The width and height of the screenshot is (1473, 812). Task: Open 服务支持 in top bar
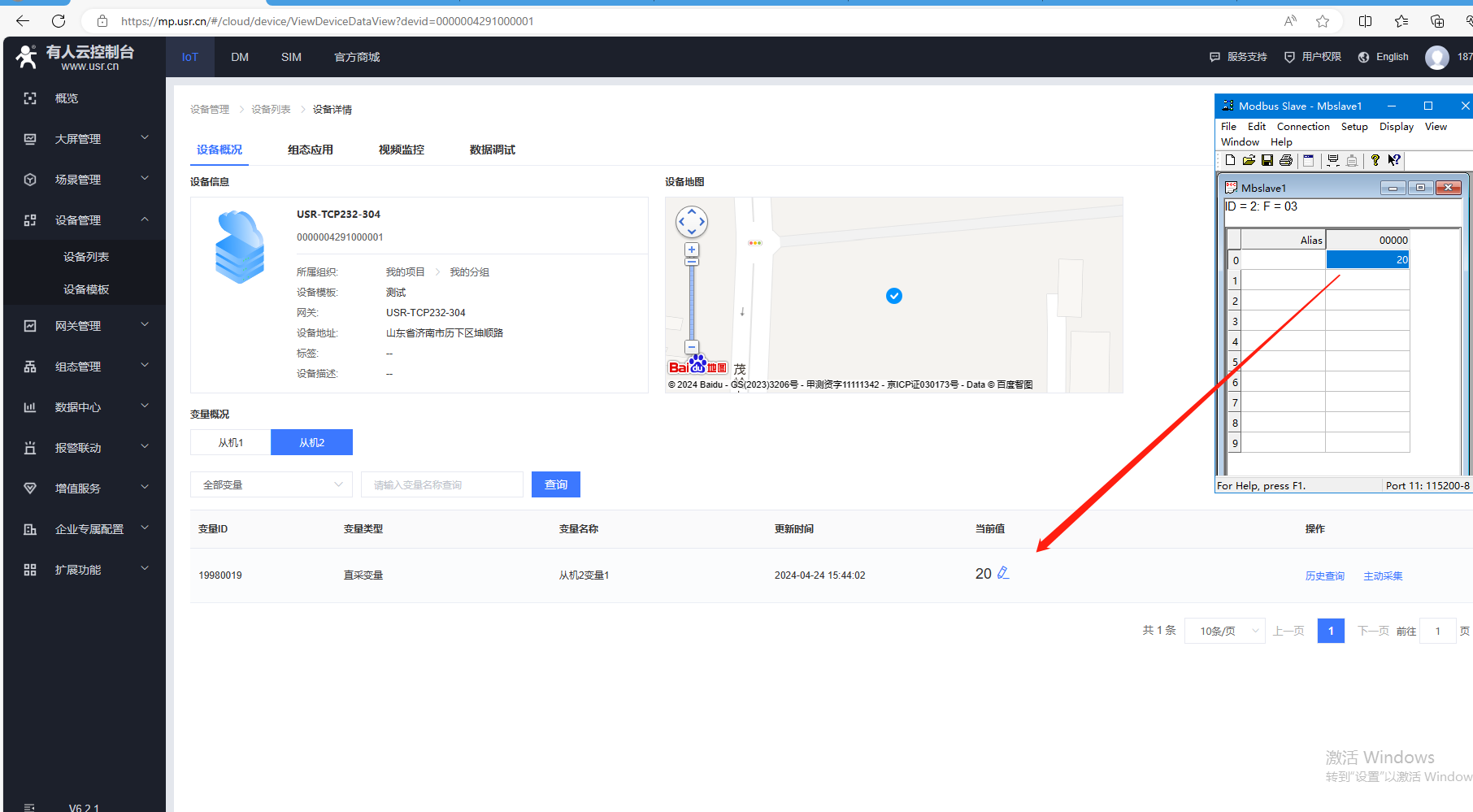coord(1238,57)
